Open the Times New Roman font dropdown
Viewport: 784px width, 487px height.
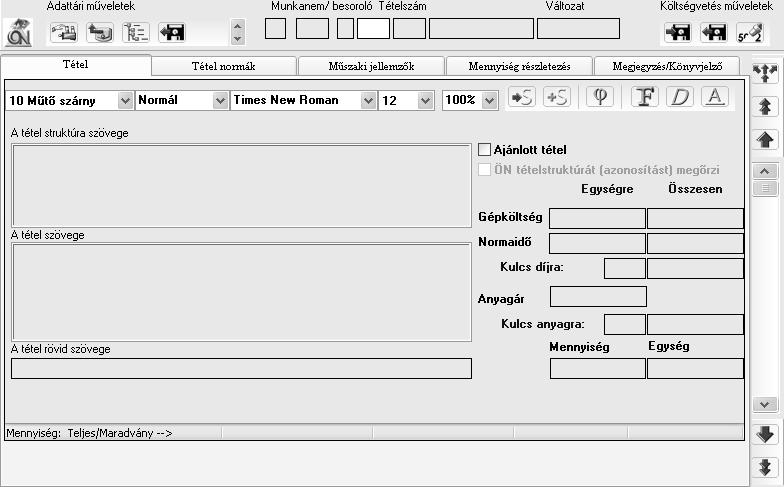coord(368,100)
